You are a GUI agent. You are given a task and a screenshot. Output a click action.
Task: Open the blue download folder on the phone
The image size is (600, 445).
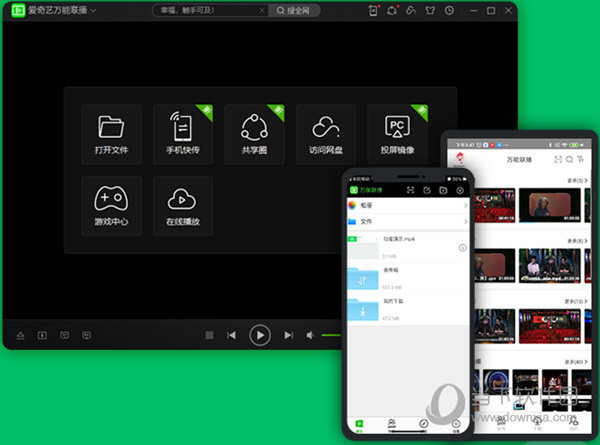pos(363,310)
